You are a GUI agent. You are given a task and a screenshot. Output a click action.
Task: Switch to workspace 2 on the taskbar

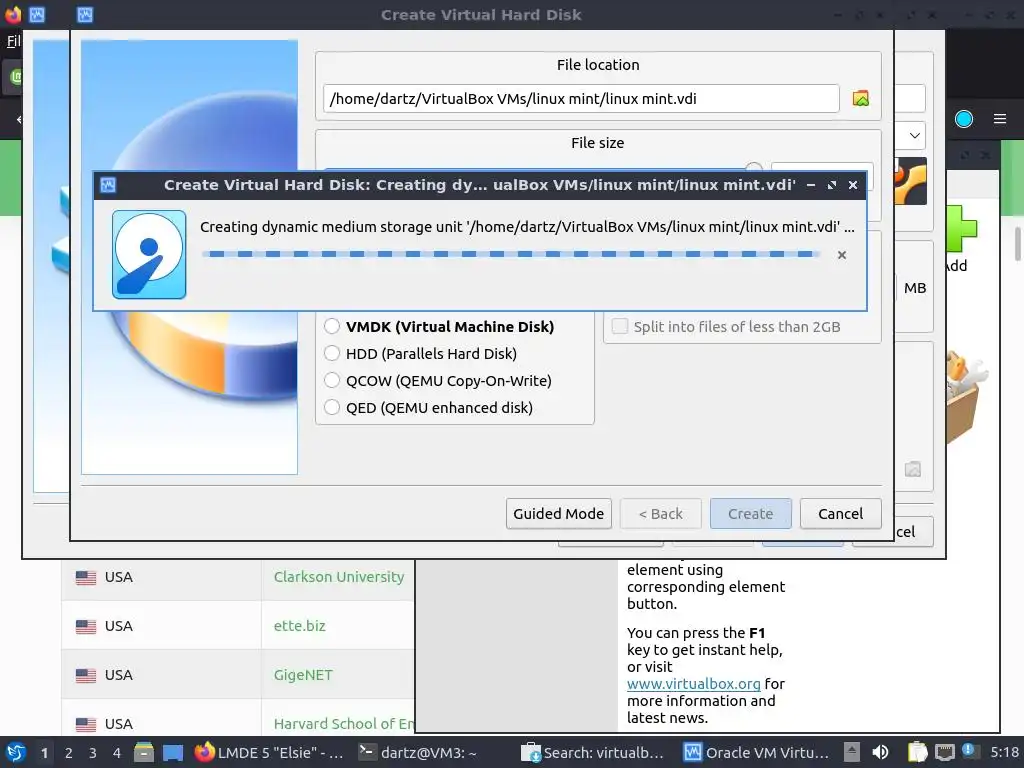pos(69,752)
